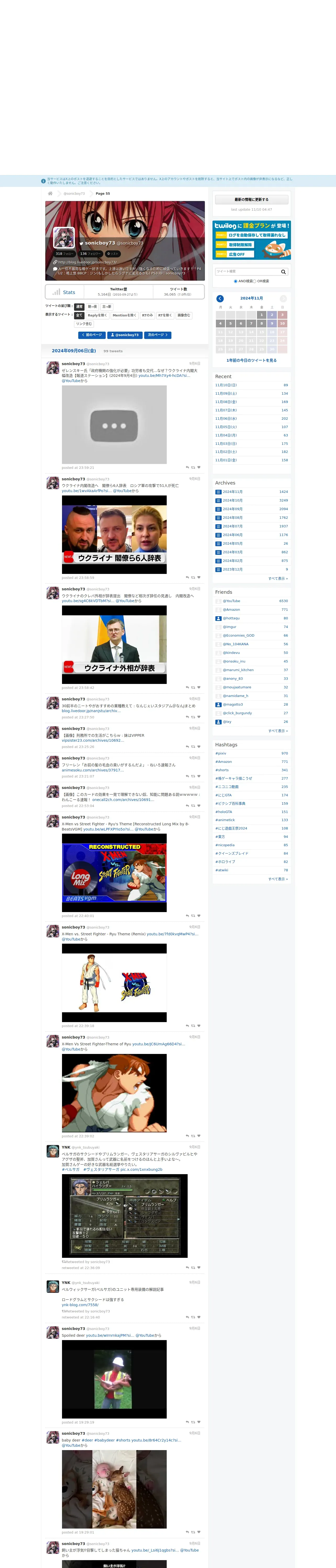Open Ukraine 閣僚ら6人辞表 video thumbnail
Viewport: 336px width, 1568px height.
tap(114, 535)
